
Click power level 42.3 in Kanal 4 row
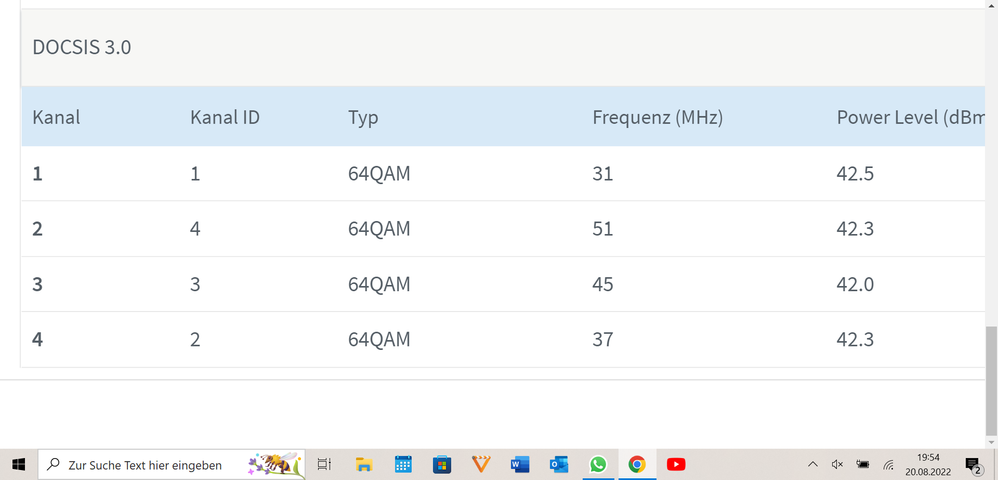[855, 339]
